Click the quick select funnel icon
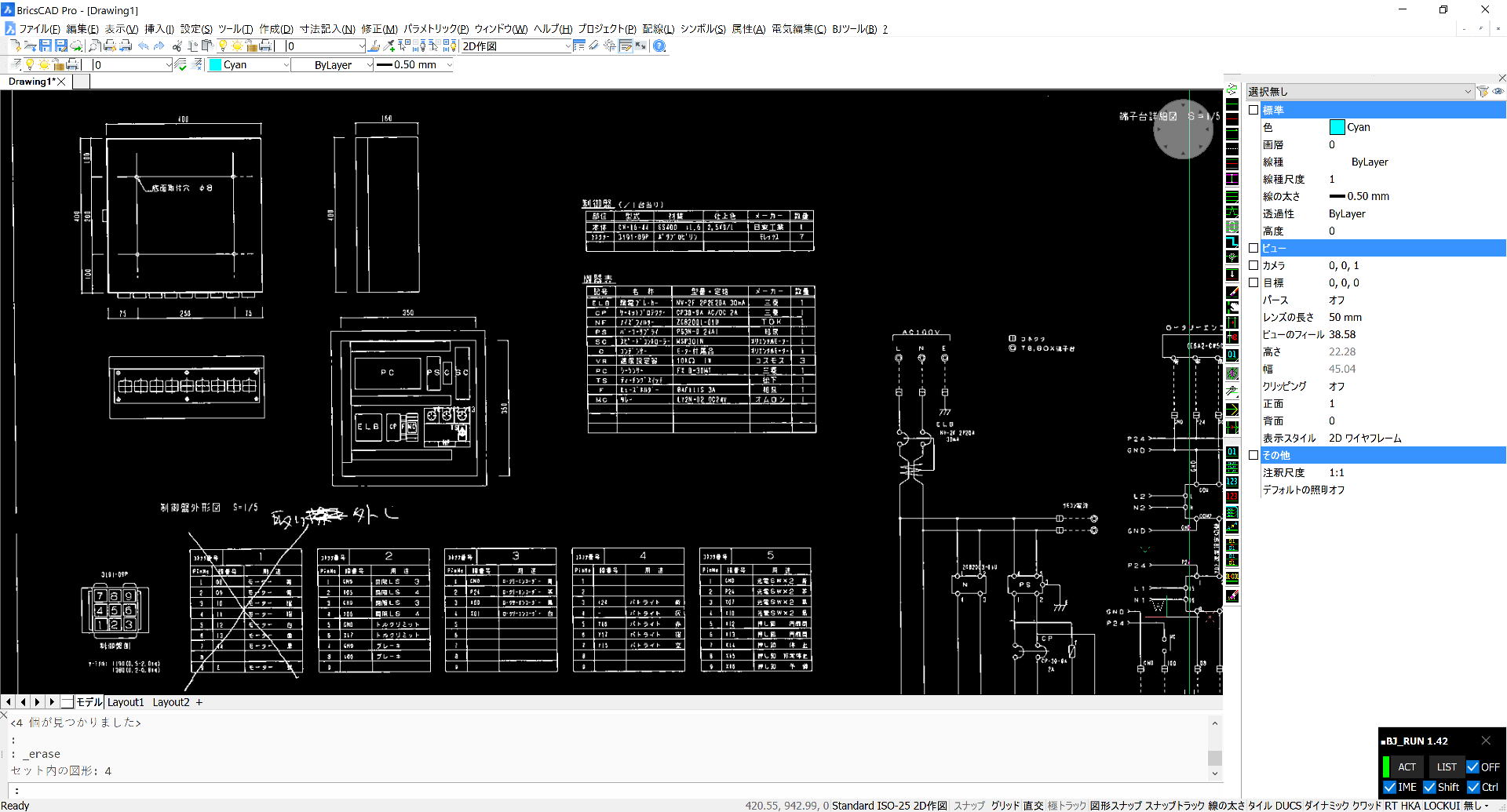 (x=1483, y=92)
